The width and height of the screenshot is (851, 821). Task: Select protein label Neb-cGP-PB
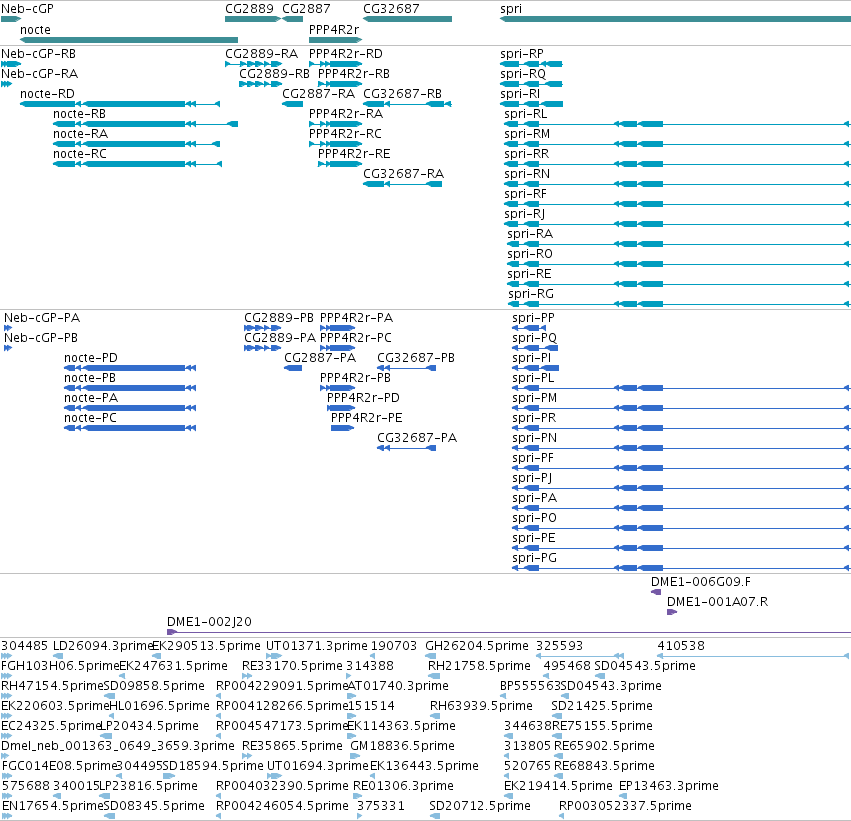click(41, 338)
